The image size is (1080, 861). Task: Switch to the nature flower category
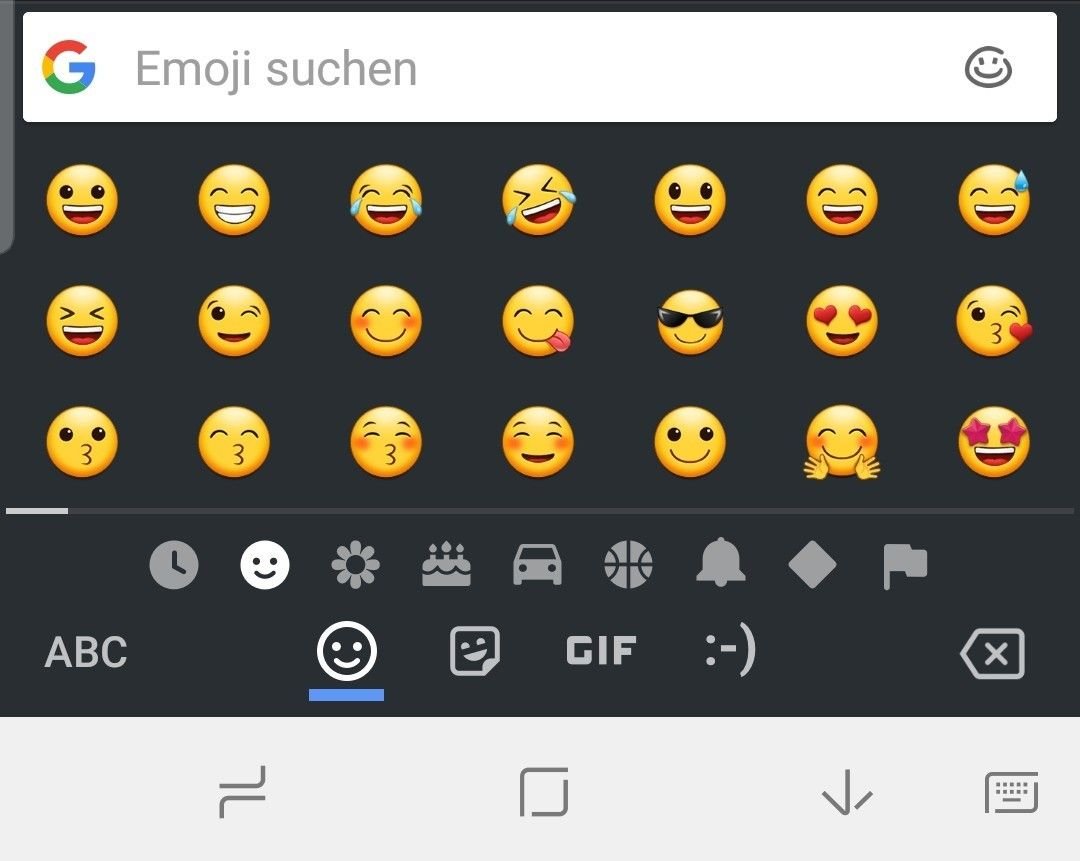point(355,565)
